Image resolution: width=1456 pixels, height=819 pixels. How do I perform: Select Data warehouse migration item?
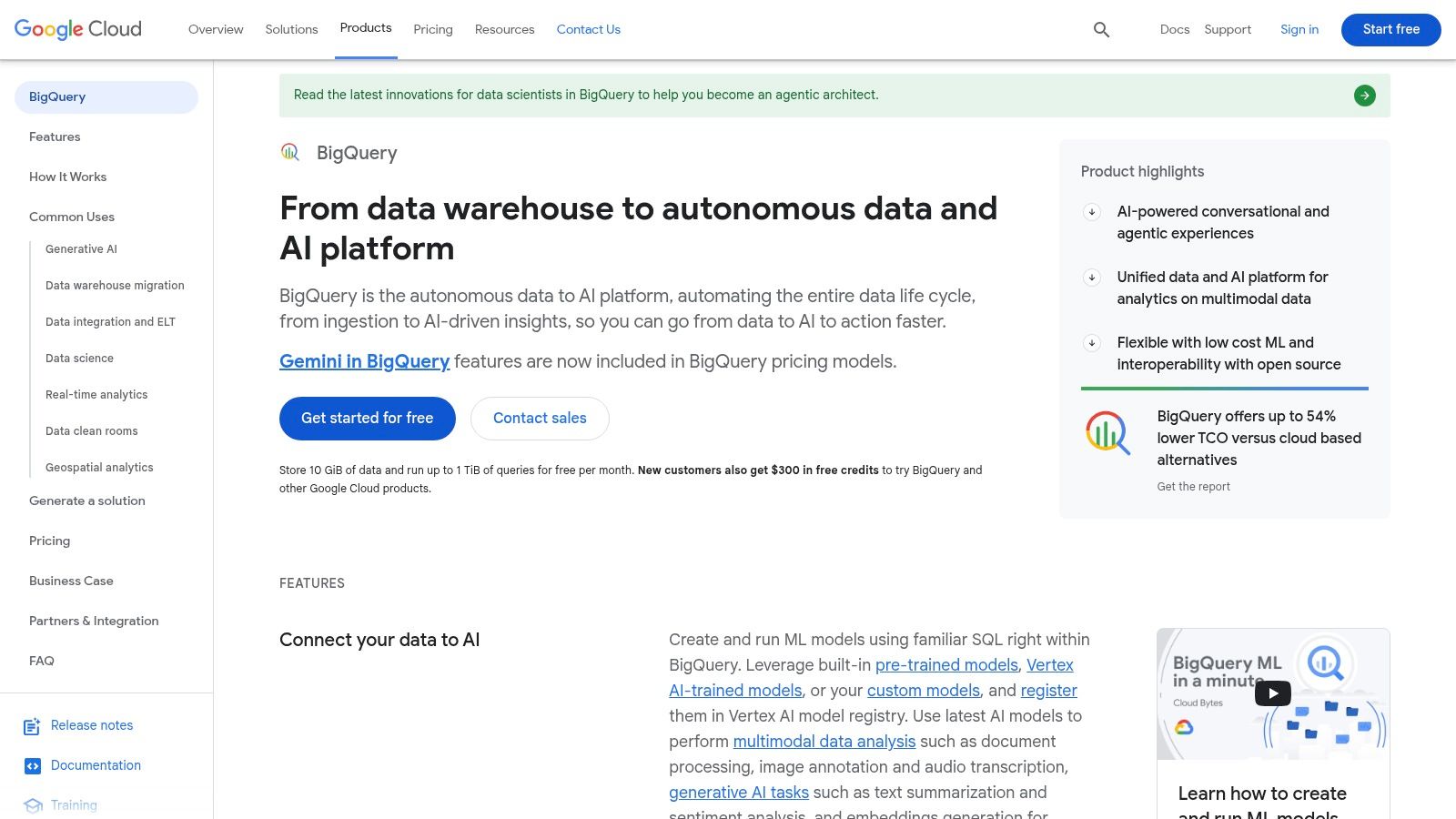115,286
